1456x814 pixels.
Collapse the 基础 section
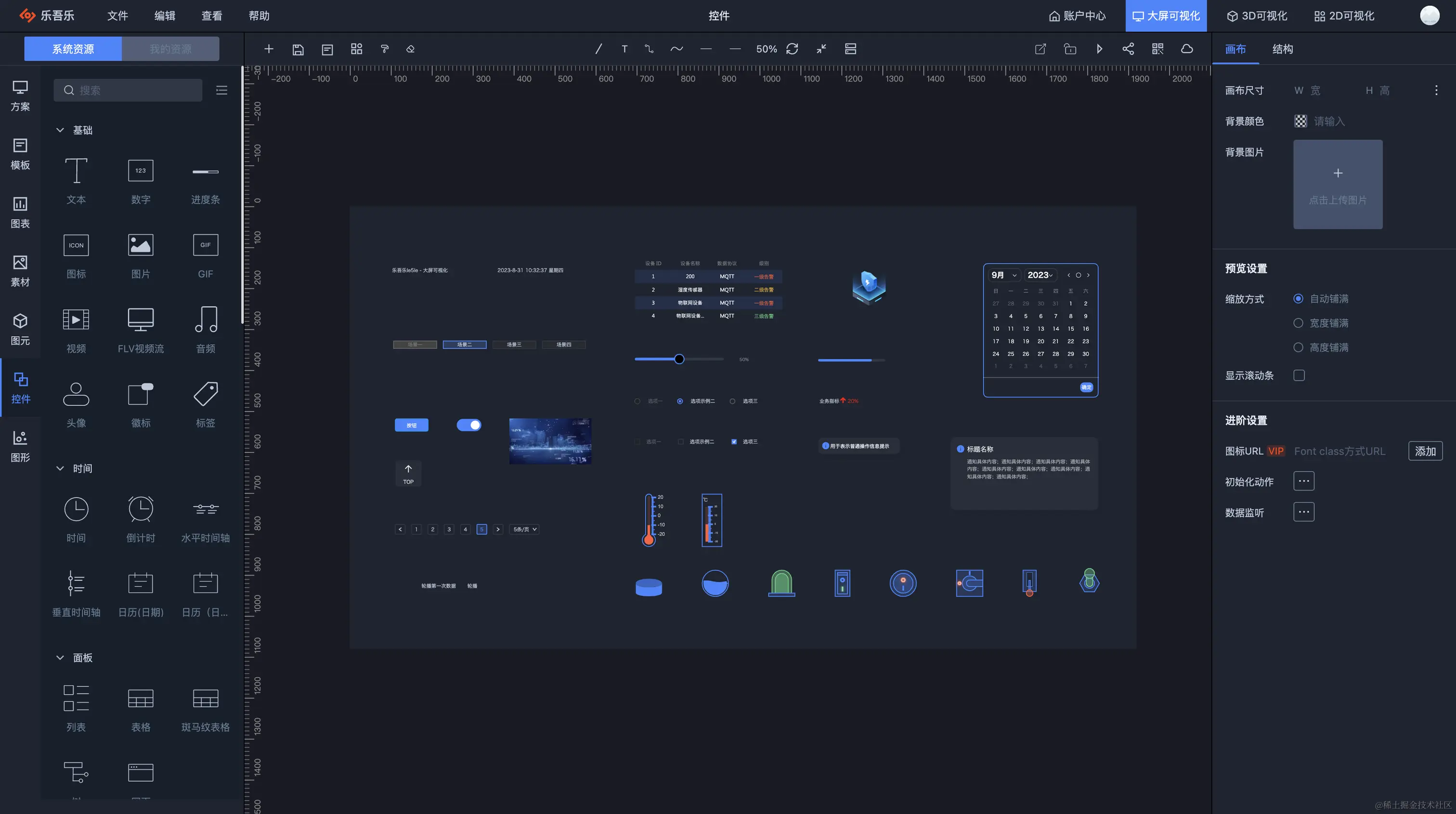point(60,130)
